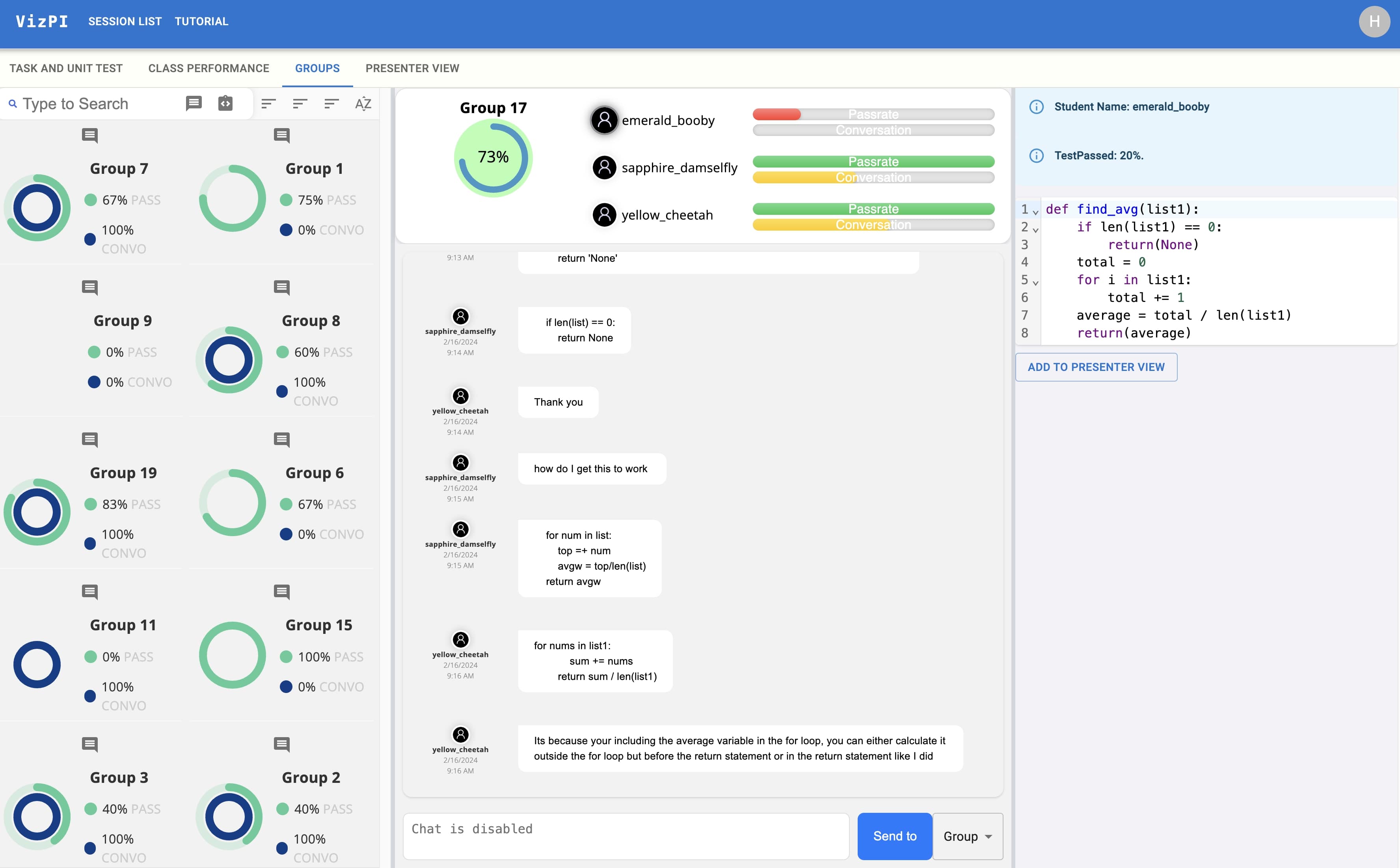
Task: Open chat icon above Group 19
Action: [89, 440]
